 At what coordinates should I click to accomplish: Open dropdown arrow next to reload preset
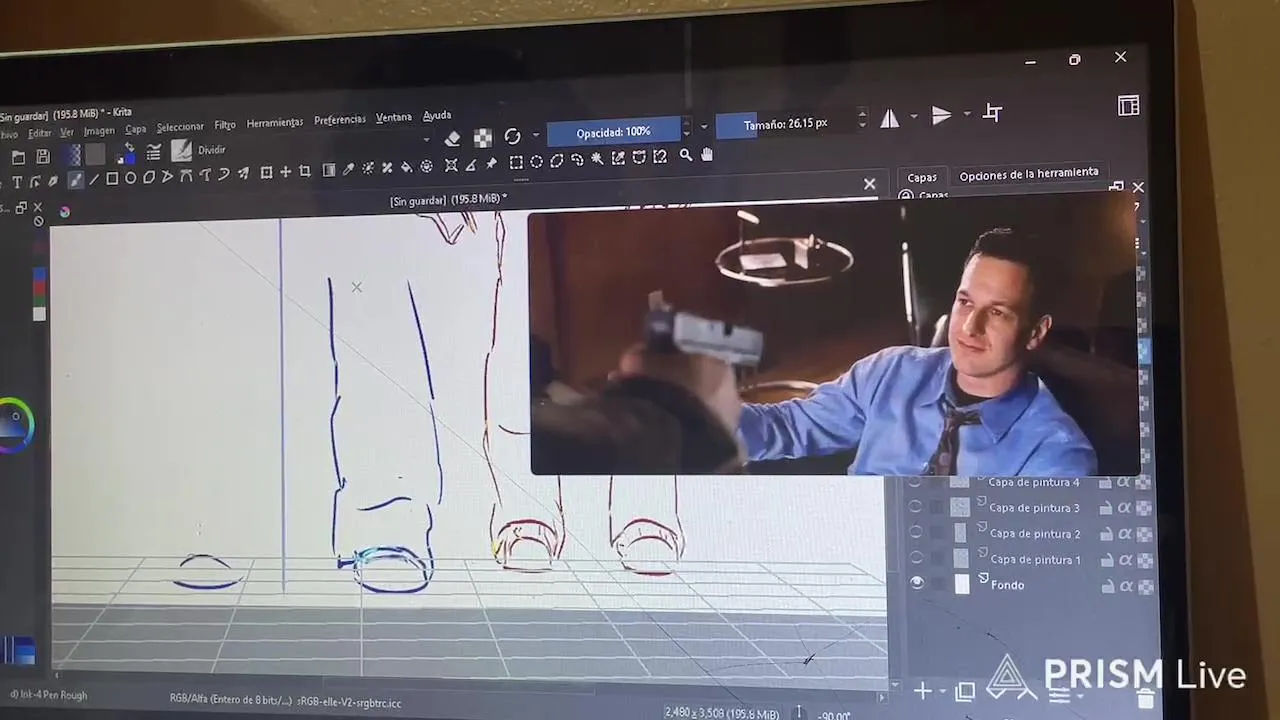tap(536, 134)
